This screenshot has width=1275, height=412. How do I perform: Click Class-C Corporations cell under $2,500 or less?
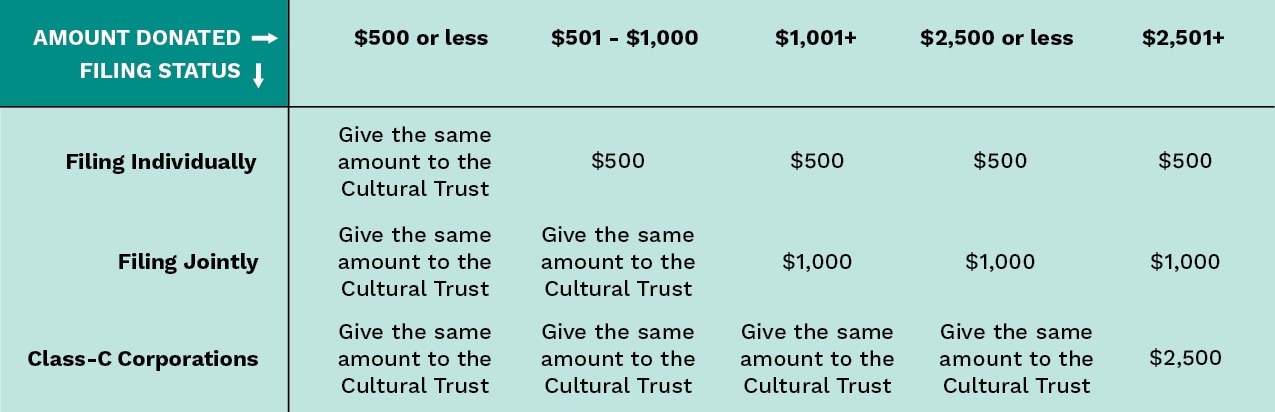click(x=1017, y=358)
